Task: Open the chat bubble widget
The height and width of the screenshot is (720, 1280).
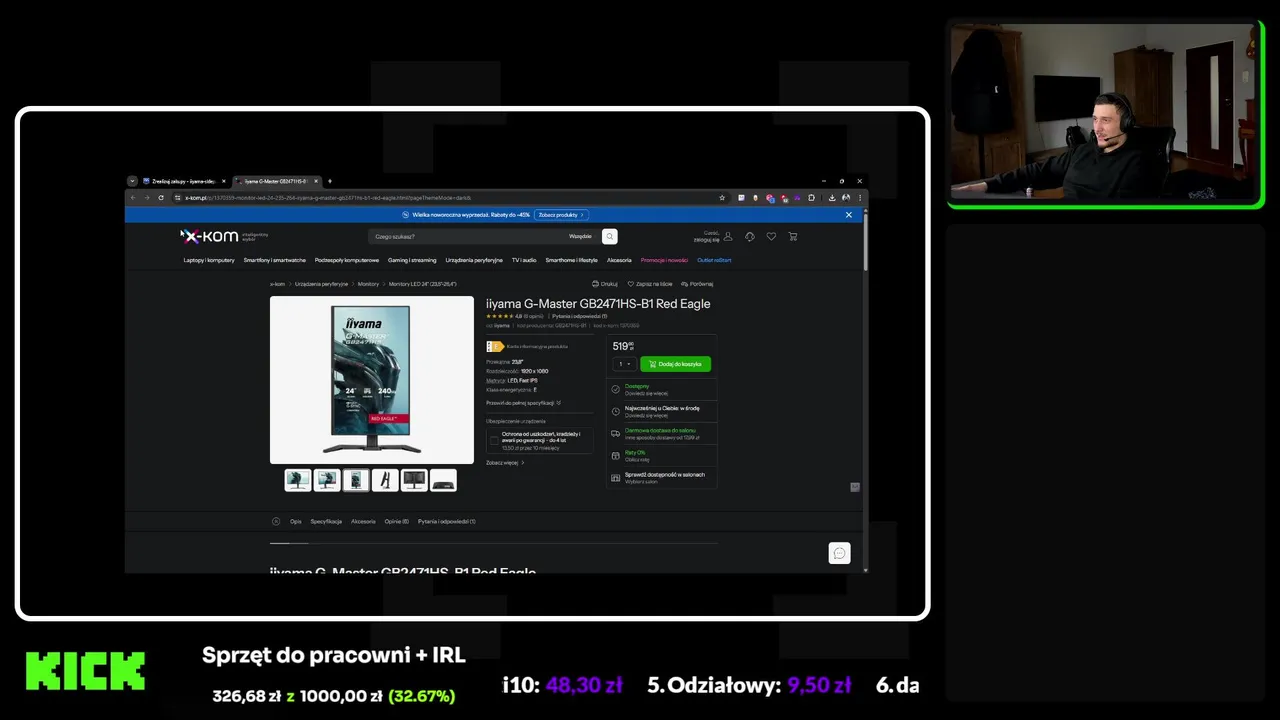Action: click(x=839, y=553)
